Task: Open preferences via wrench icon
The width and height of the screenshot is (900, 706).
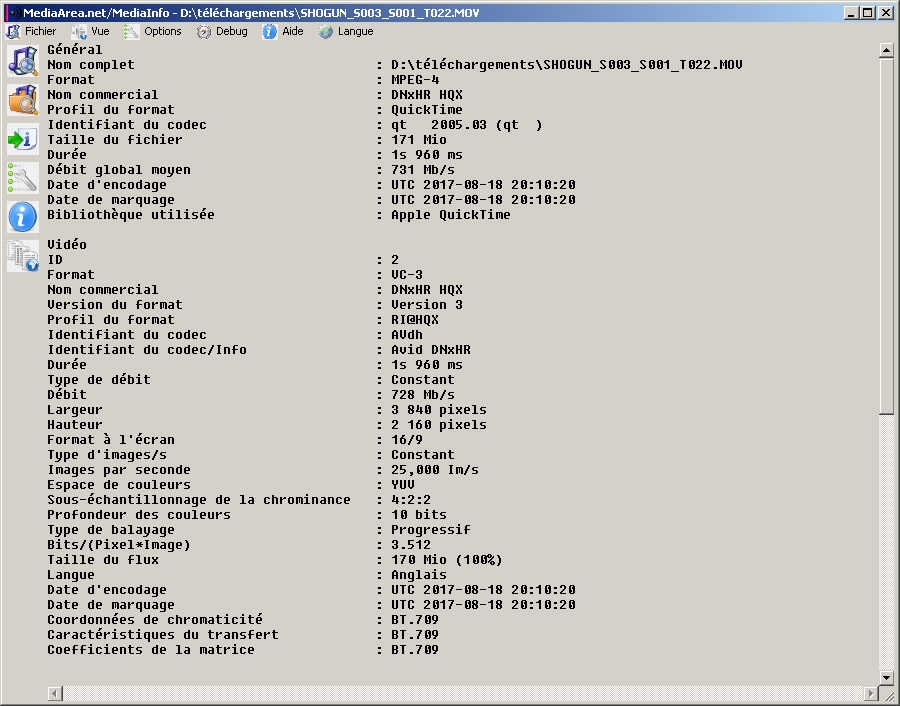Action: tap(23, 177)
